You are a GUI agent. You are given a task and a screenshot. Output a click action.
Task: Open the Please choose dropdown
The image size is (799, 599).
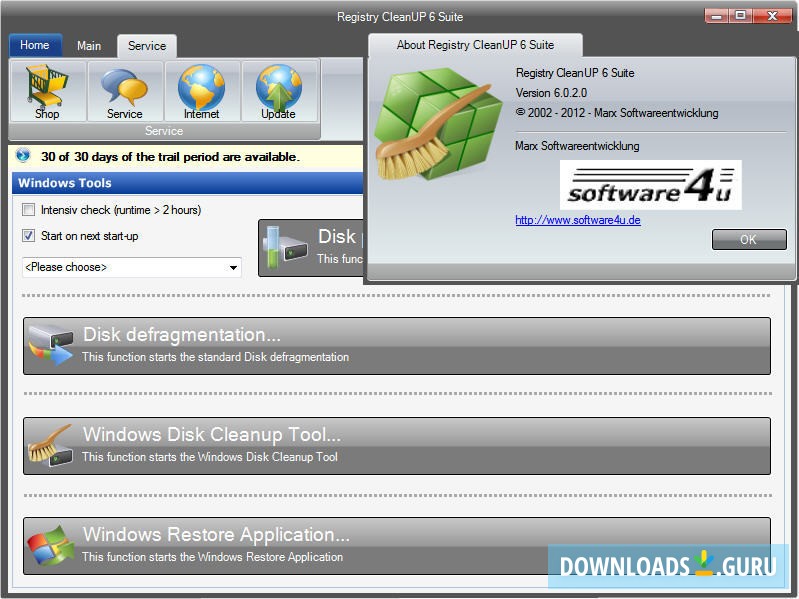[x=131, y=267]
